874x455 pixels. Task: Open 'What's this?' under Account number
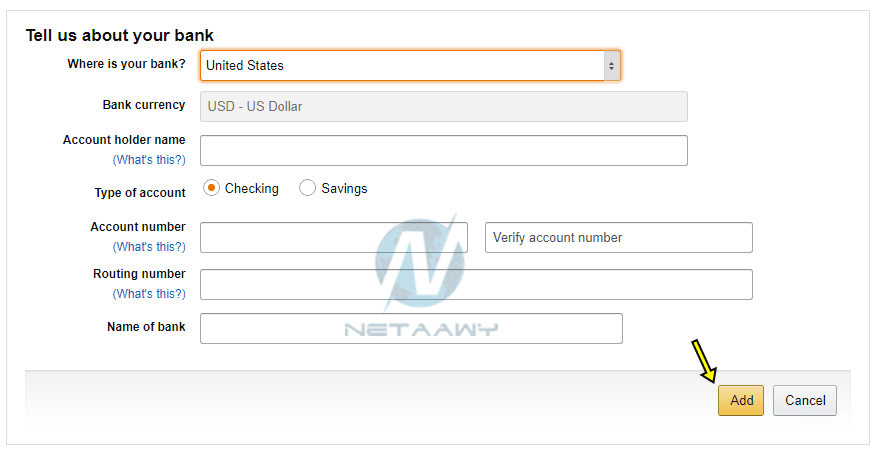(x=149, y=247)
